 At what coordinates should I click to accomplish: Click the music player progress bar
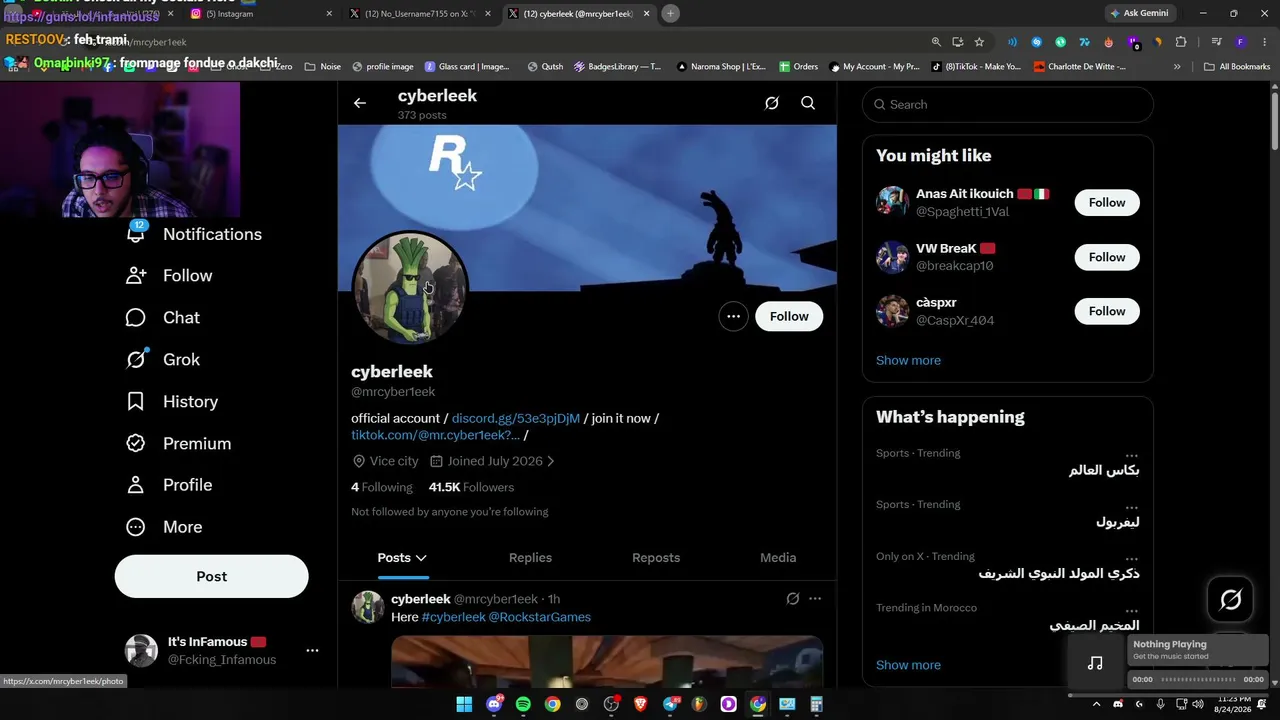tap(1198, 680)
